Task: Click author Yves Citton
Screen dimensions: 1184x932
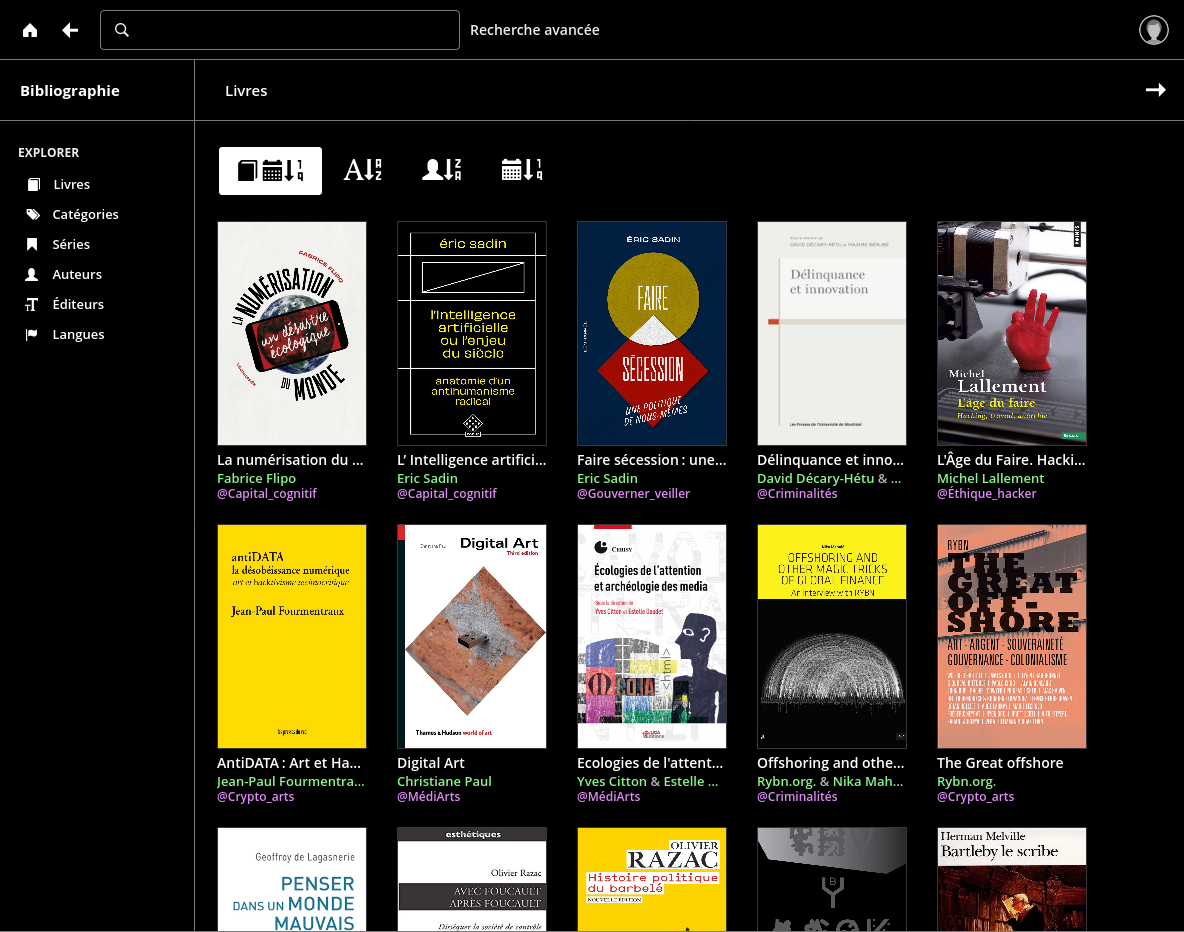Action: 612,782
